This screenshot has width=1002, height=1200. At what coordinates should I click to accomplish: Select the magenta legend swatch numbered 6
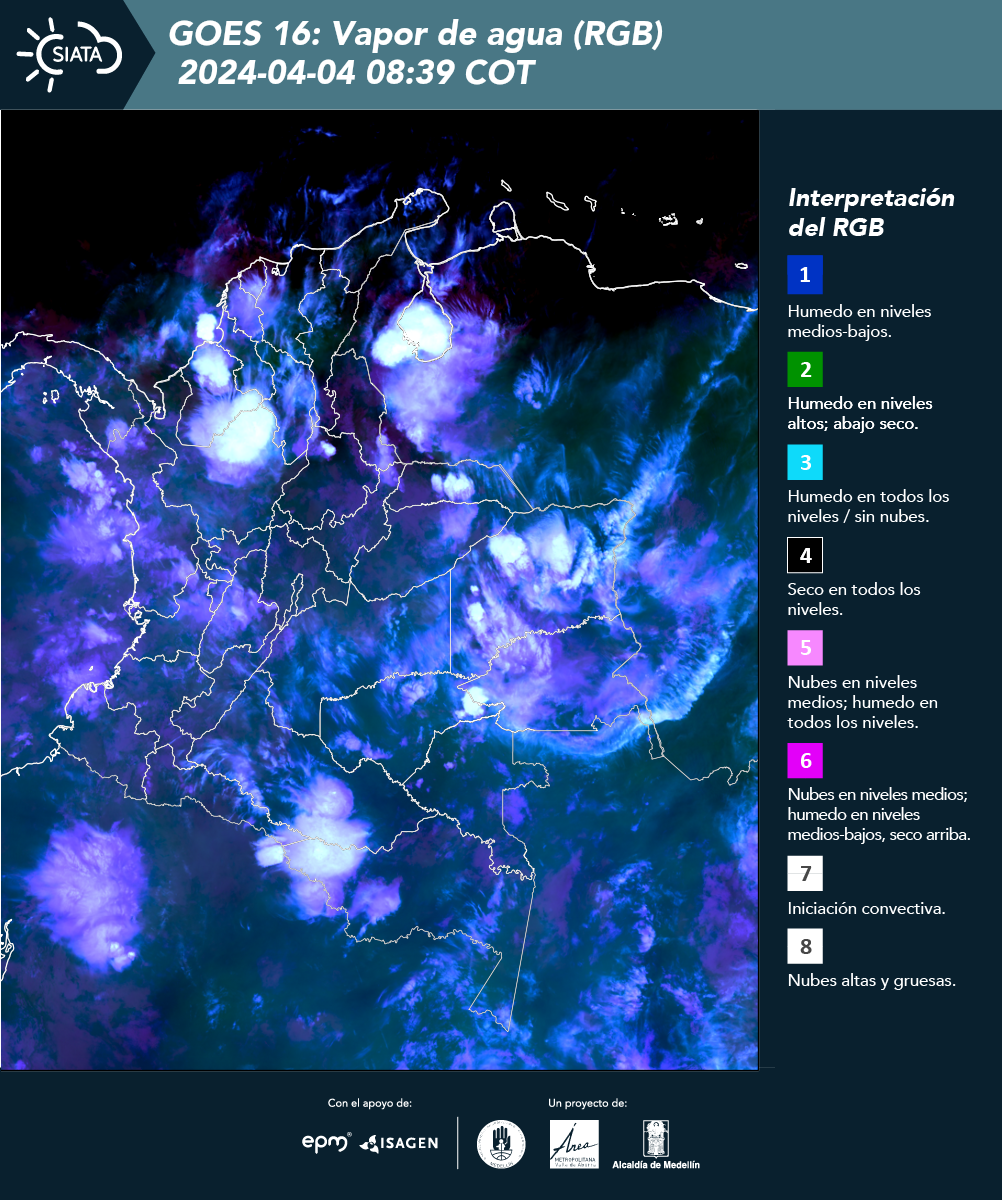pyautogui.click(x=805, y=761)
